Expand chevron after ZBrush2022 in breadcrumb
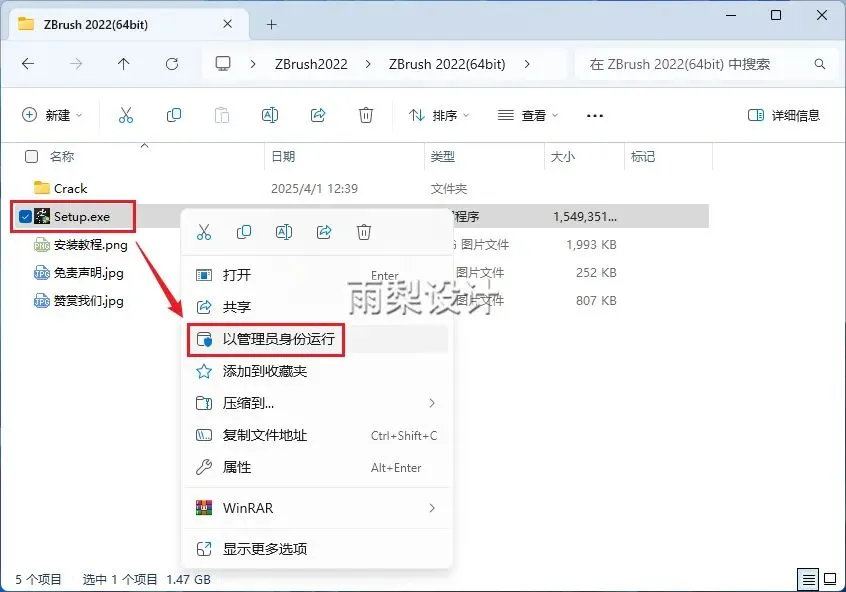Image resolution: width=846 pixels, height=592 pixels. tap(367, 64)
